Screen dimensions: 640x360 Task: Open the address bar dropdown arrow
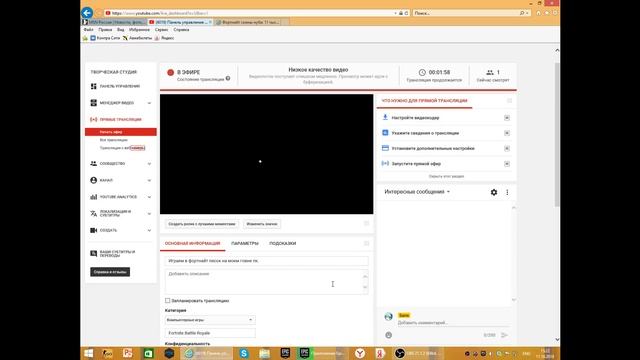click(395, 13)
